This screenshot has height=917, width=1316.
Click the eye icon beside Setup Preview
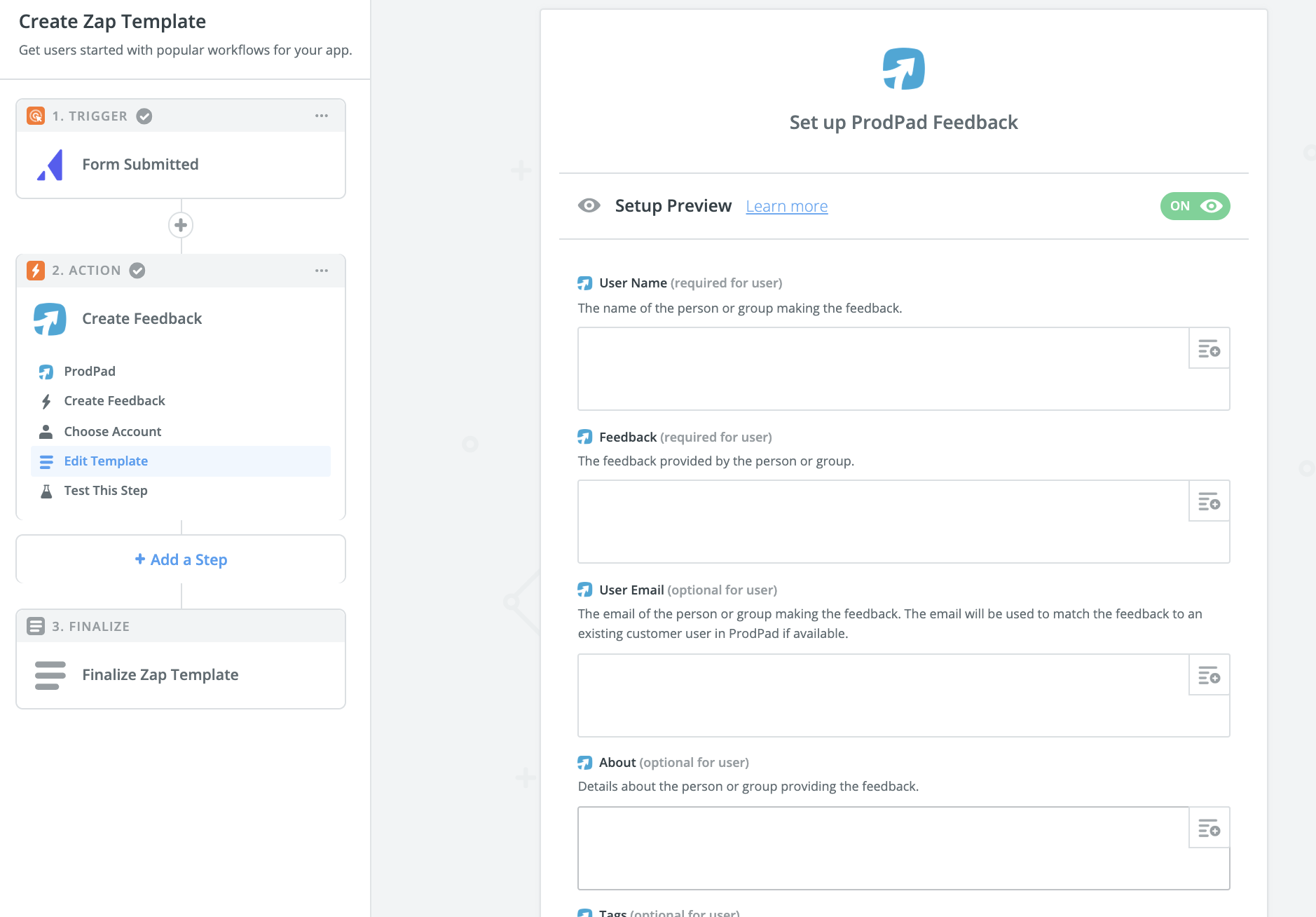589,205
